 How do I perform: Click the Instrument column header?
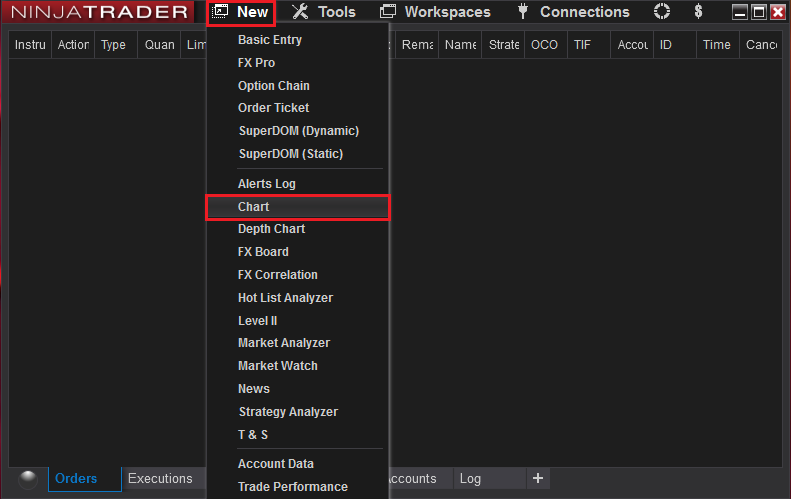click(x=30, y=45)
